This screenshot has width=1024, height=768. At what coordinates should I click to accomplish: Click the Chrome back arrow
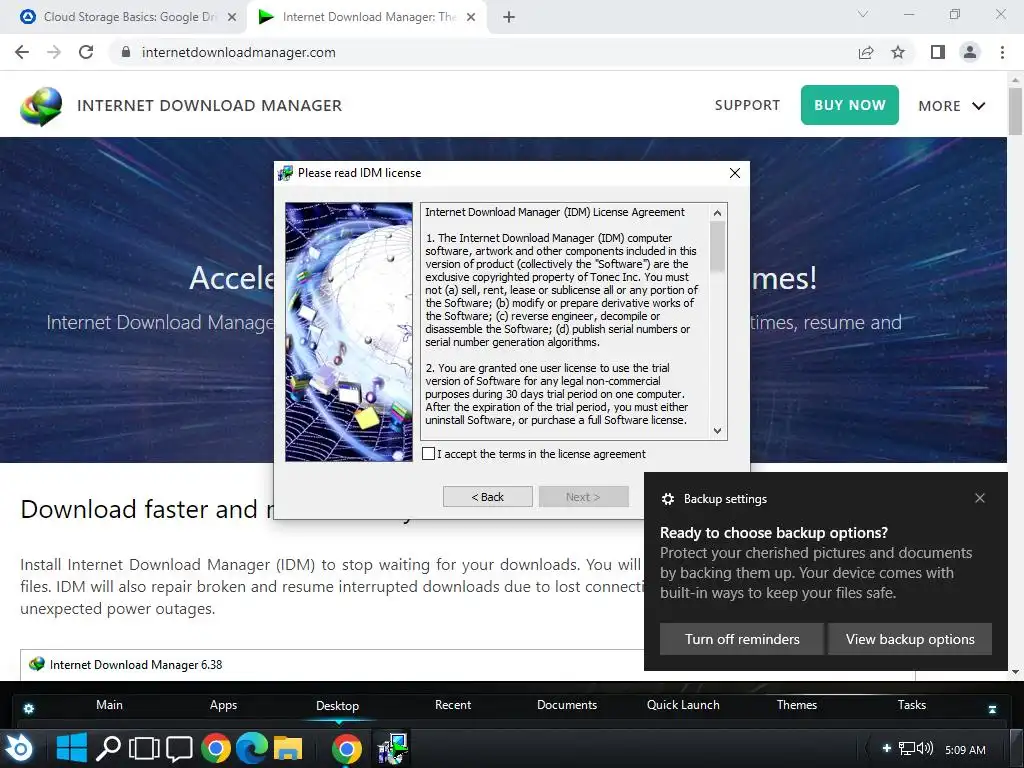(x=22, y=52)
